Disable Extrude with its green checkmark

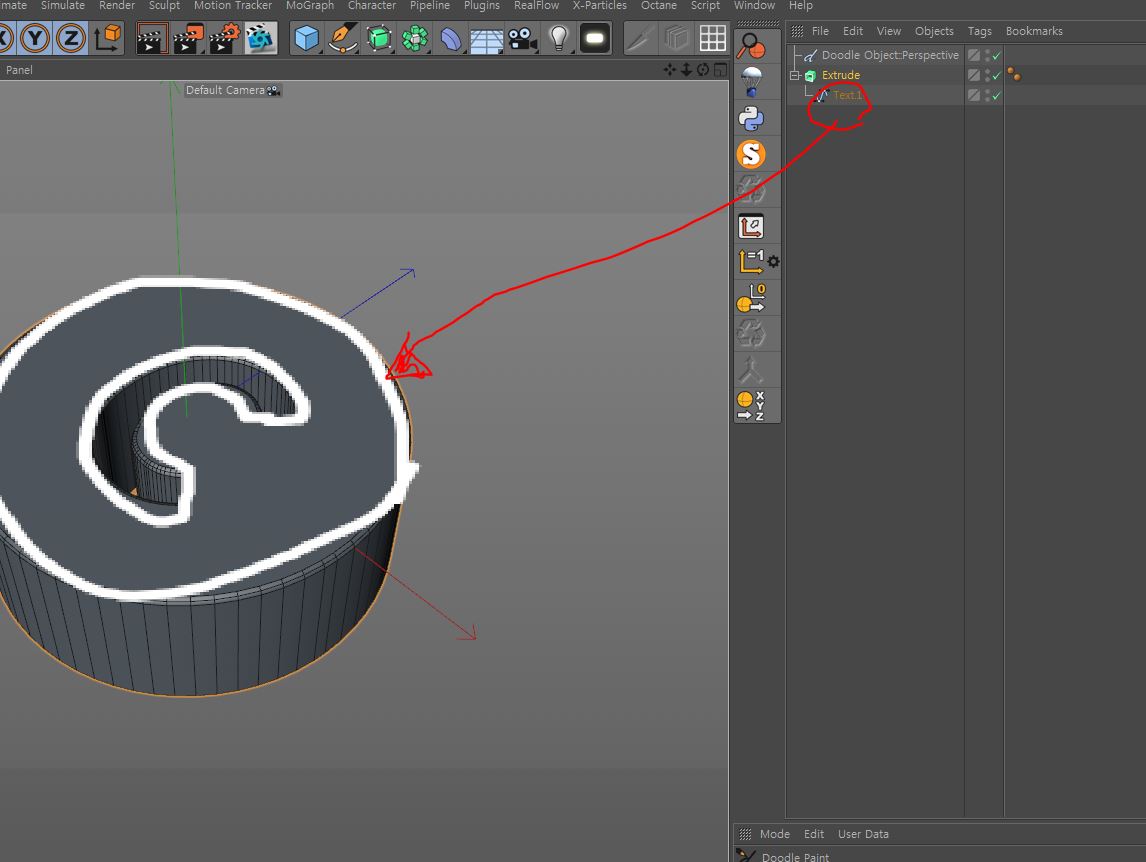[996, 75]
